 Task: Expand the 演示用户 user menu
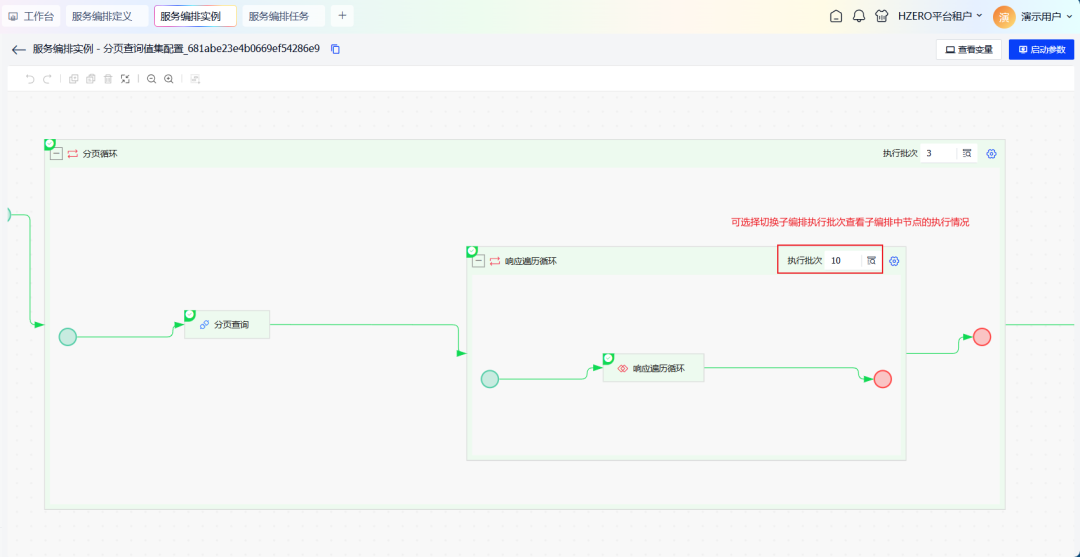pos(1045,16)
